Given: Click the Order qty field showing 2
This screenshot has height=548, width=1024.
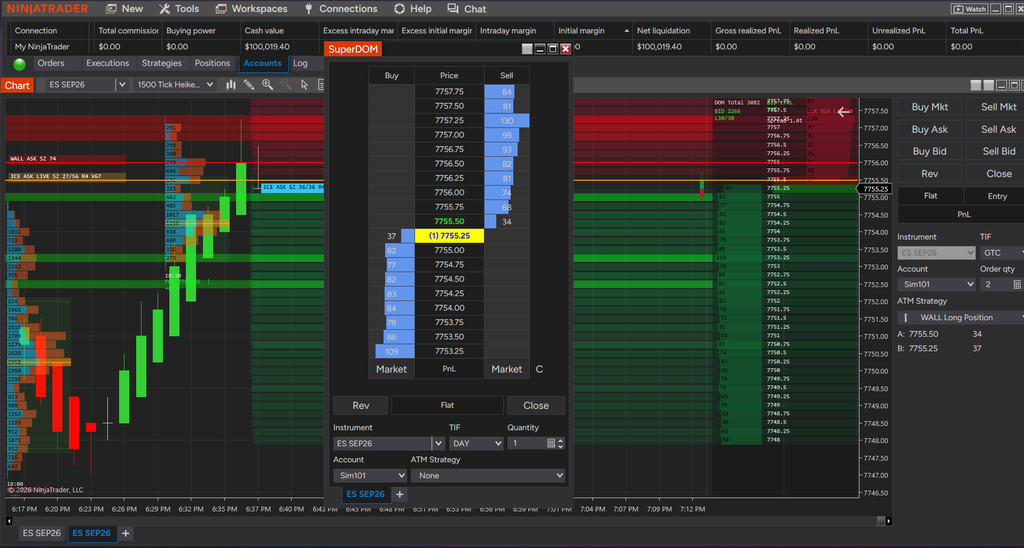Looking at the screenshot, I should 995,285.
